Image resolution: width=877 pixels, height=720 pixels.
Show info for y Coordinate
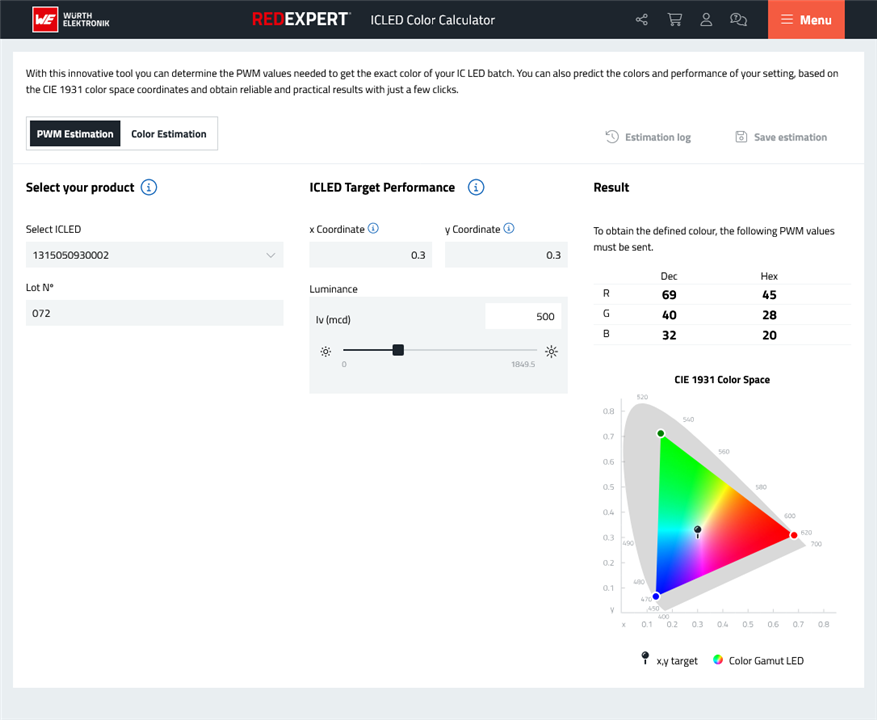coord(508,229)
